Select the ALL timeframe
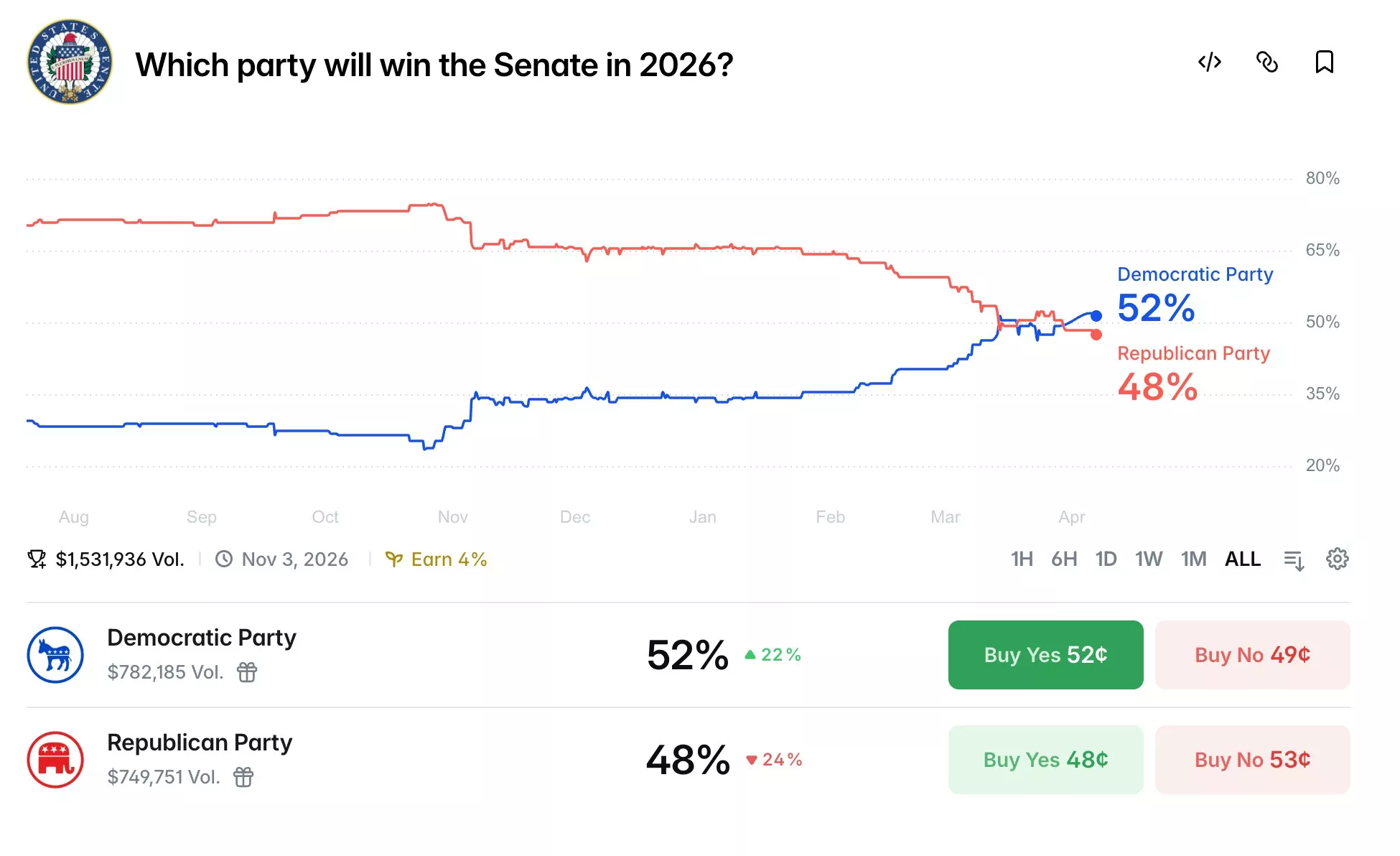Viewport: 1400px width, 856px height. 1243,559
